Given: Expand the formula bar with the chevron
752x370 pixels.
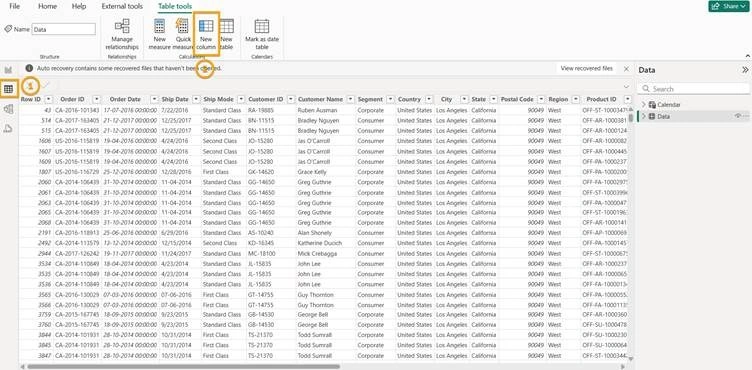Looking at the screenshot, I should pos(626,87).
